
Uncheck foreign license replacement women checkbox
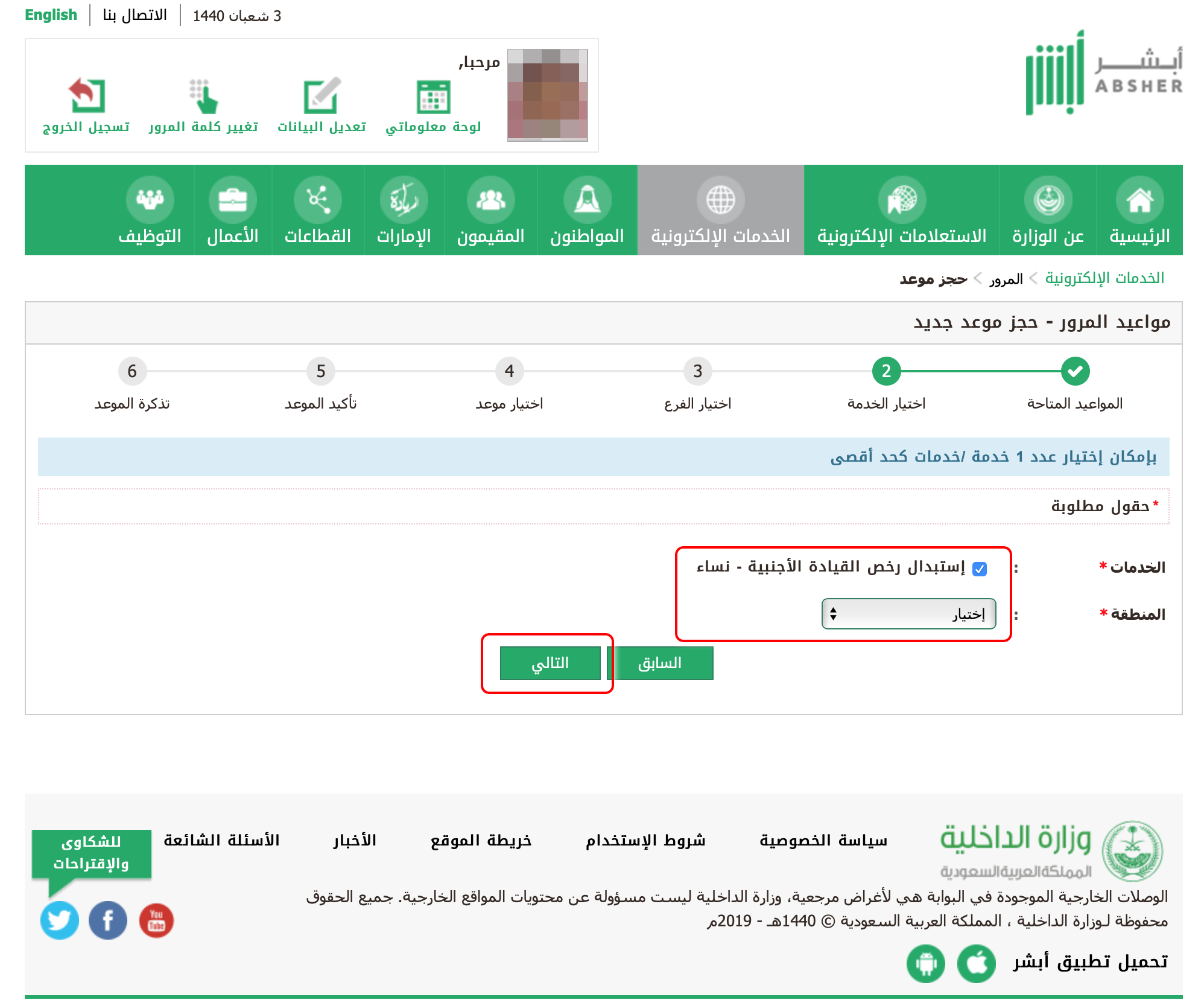coord(980,568)
